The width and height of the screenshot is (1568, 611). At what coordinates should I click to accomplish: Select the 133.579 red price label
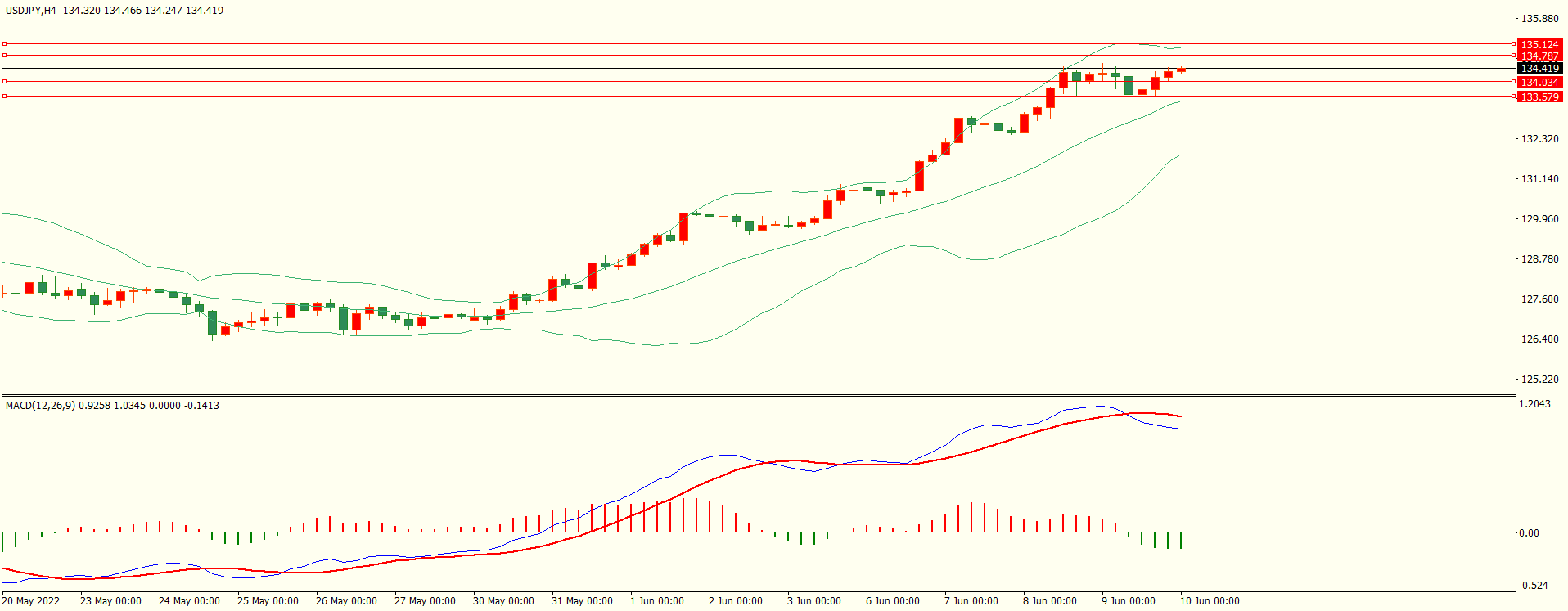point(1539,97)
